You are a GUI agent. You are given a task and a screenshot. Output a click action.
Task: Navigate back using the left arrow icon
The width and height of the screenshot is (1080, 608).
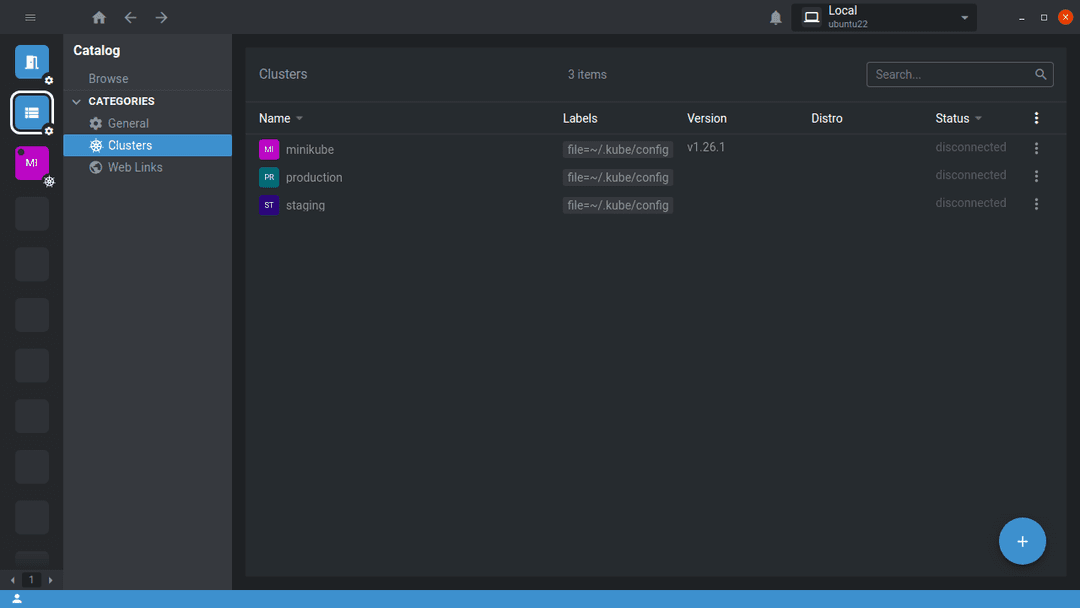click(x=130, y=17)
